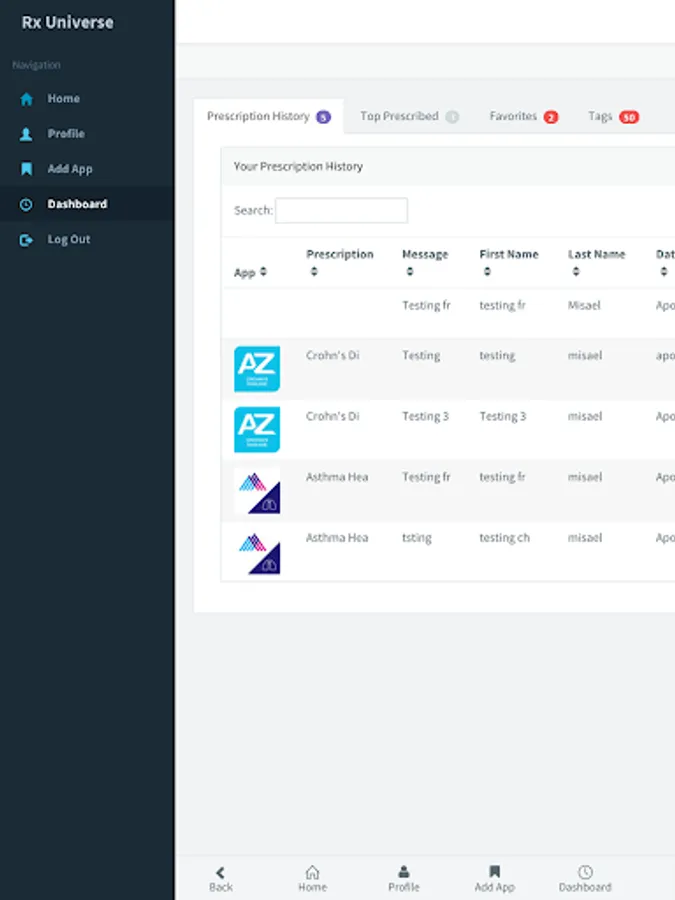Open the AZ app logo in Testing 3 row

(x=257, y=430)
